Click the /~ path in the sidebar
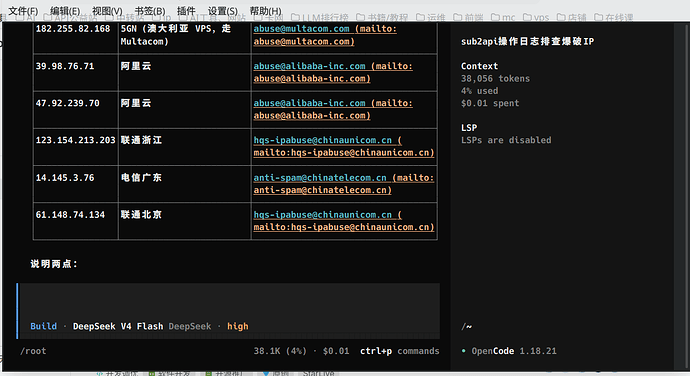The width and height of the screenshot is (690, 376). pos(466,326)
